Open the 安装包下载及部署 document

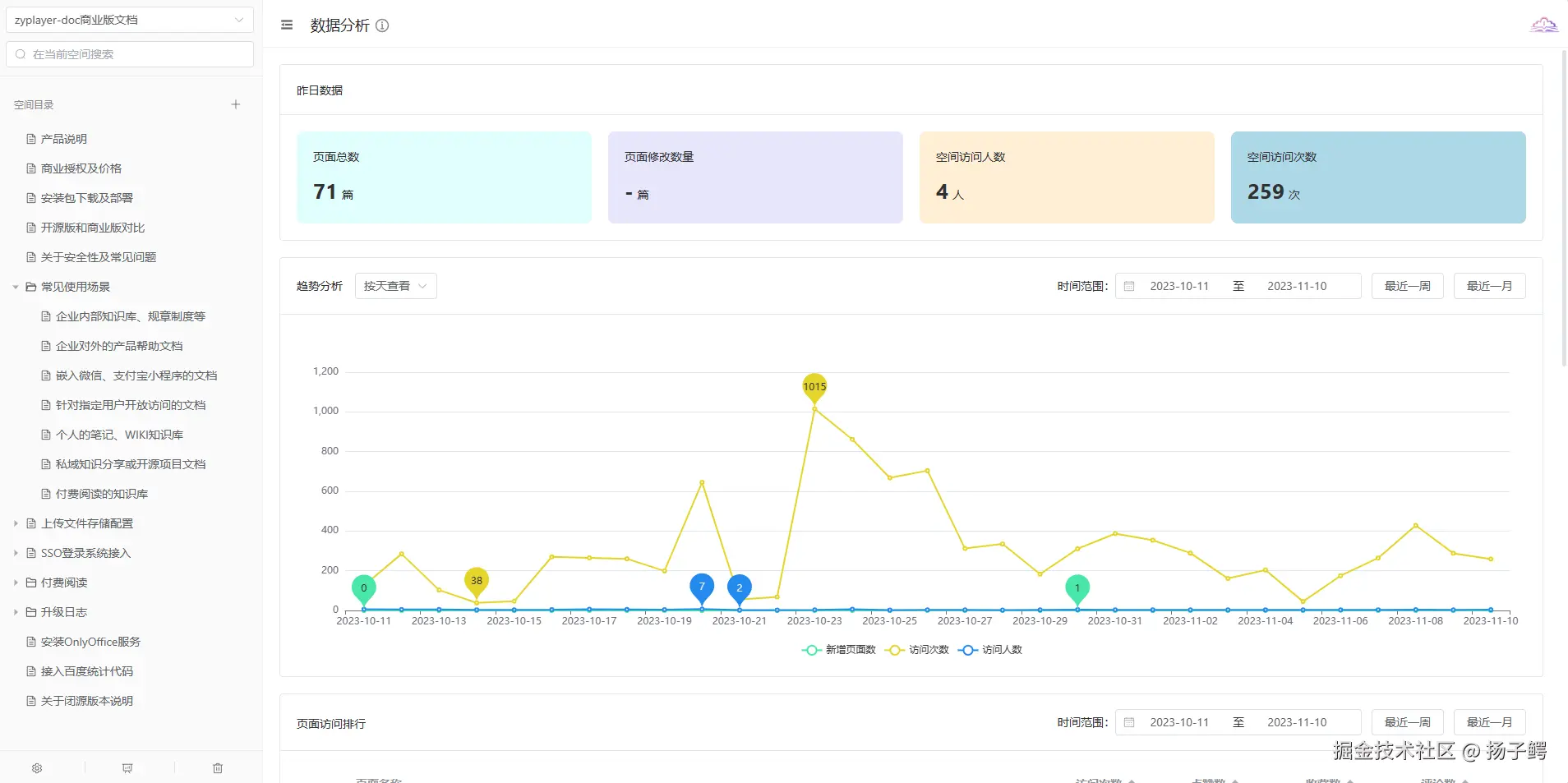pyautogui.click(x=87, y=198)
